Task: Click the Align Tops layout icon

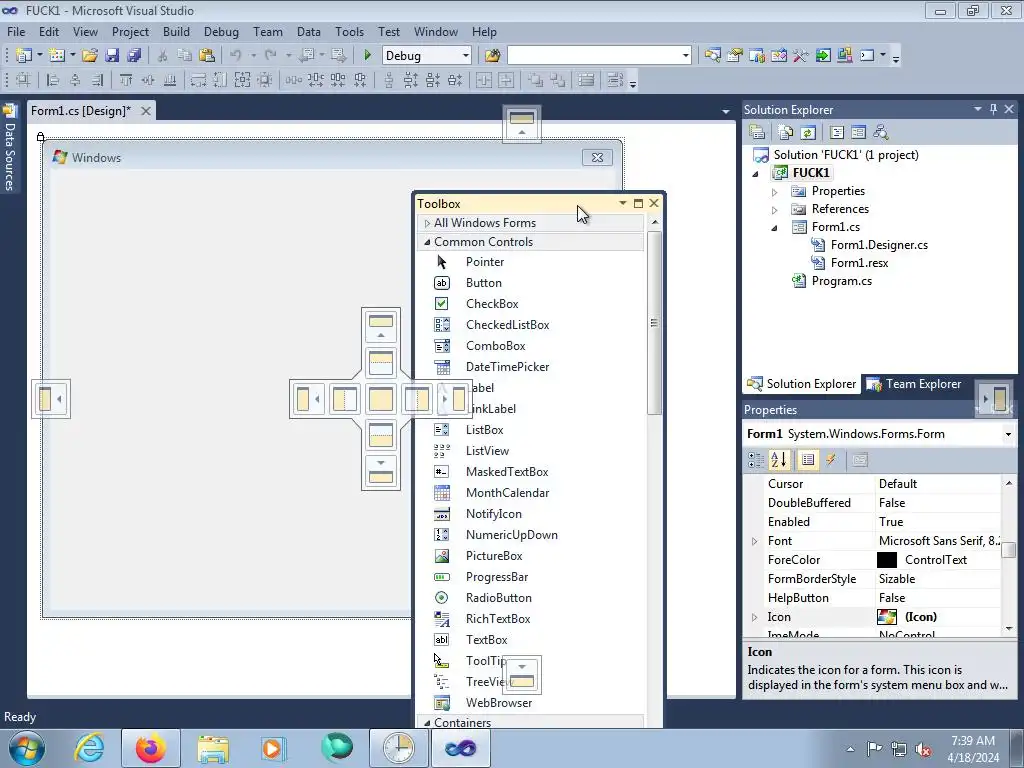Action: [126, 80]
